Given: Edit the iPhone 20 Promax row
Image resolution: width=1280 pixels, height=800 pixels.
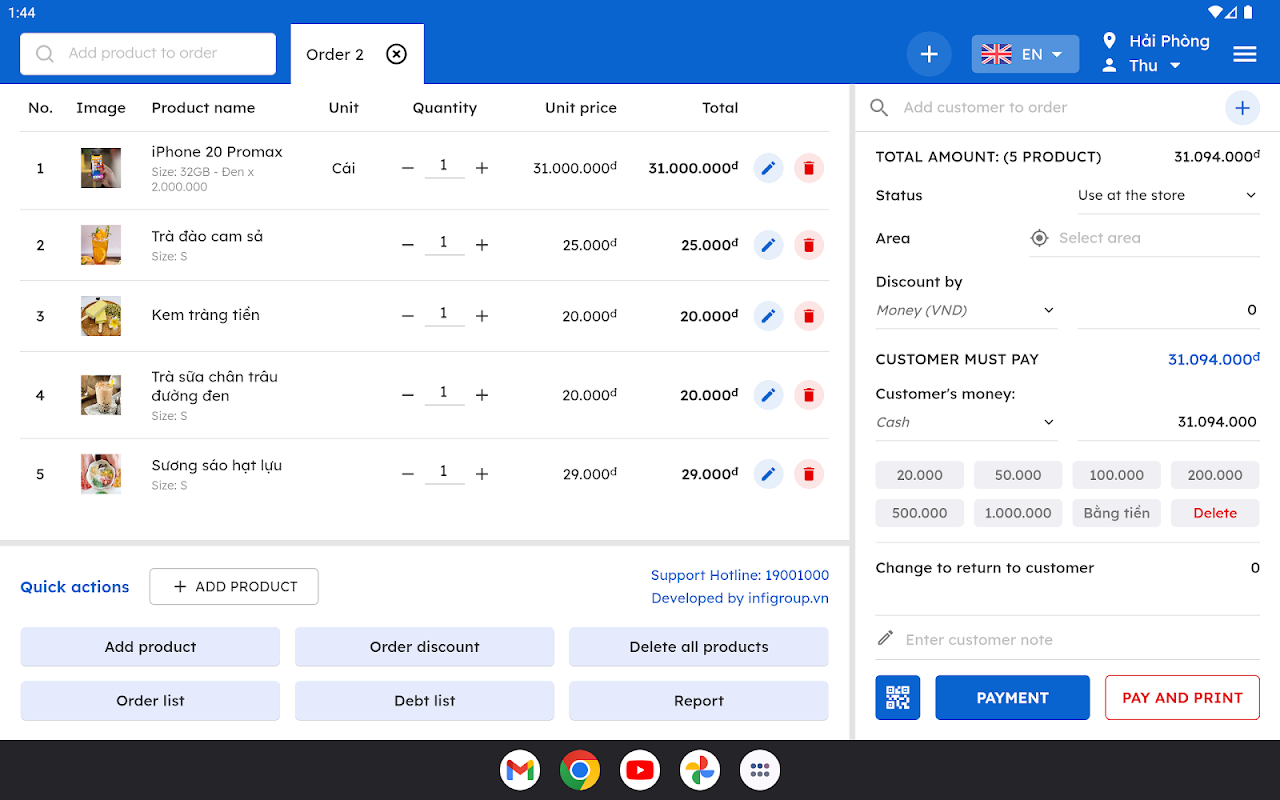Looking at the screenshot, I should pyautogui.click(x=768, y=168).
